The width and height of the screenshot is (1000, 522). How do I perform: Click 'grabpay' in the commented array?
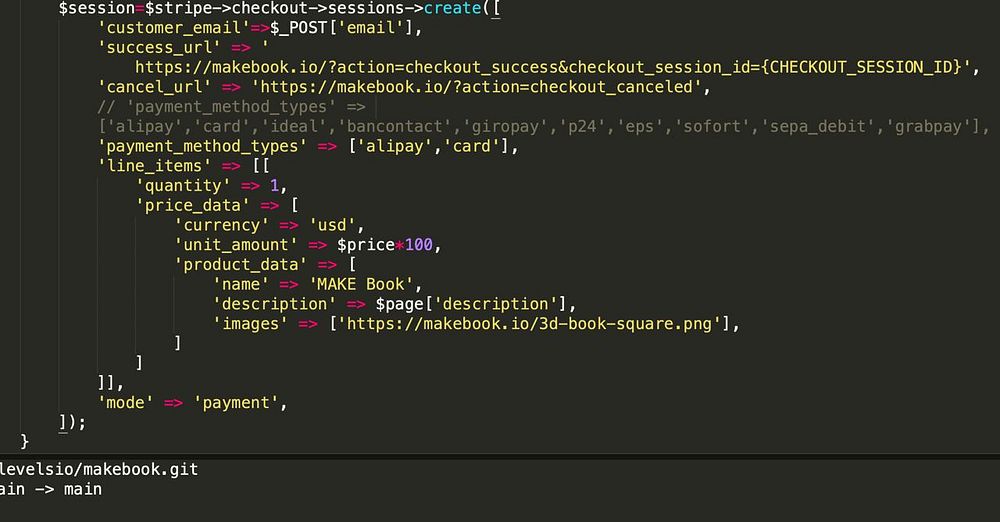click(928, 126)
